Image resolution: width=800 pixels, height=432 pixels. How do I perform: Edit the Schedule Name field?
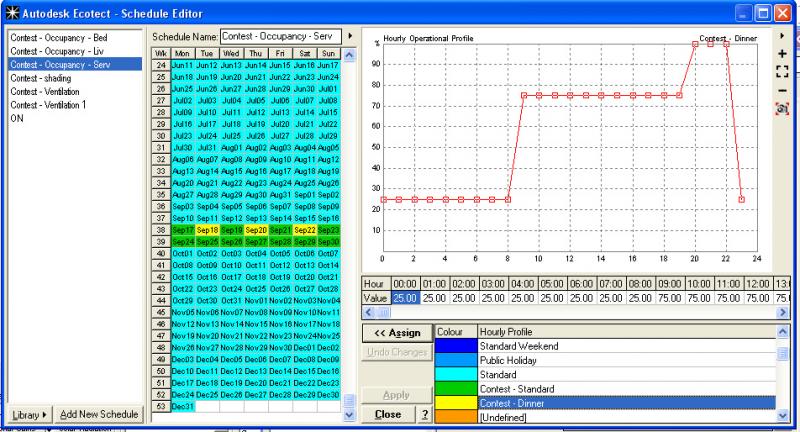coord(281,36)
